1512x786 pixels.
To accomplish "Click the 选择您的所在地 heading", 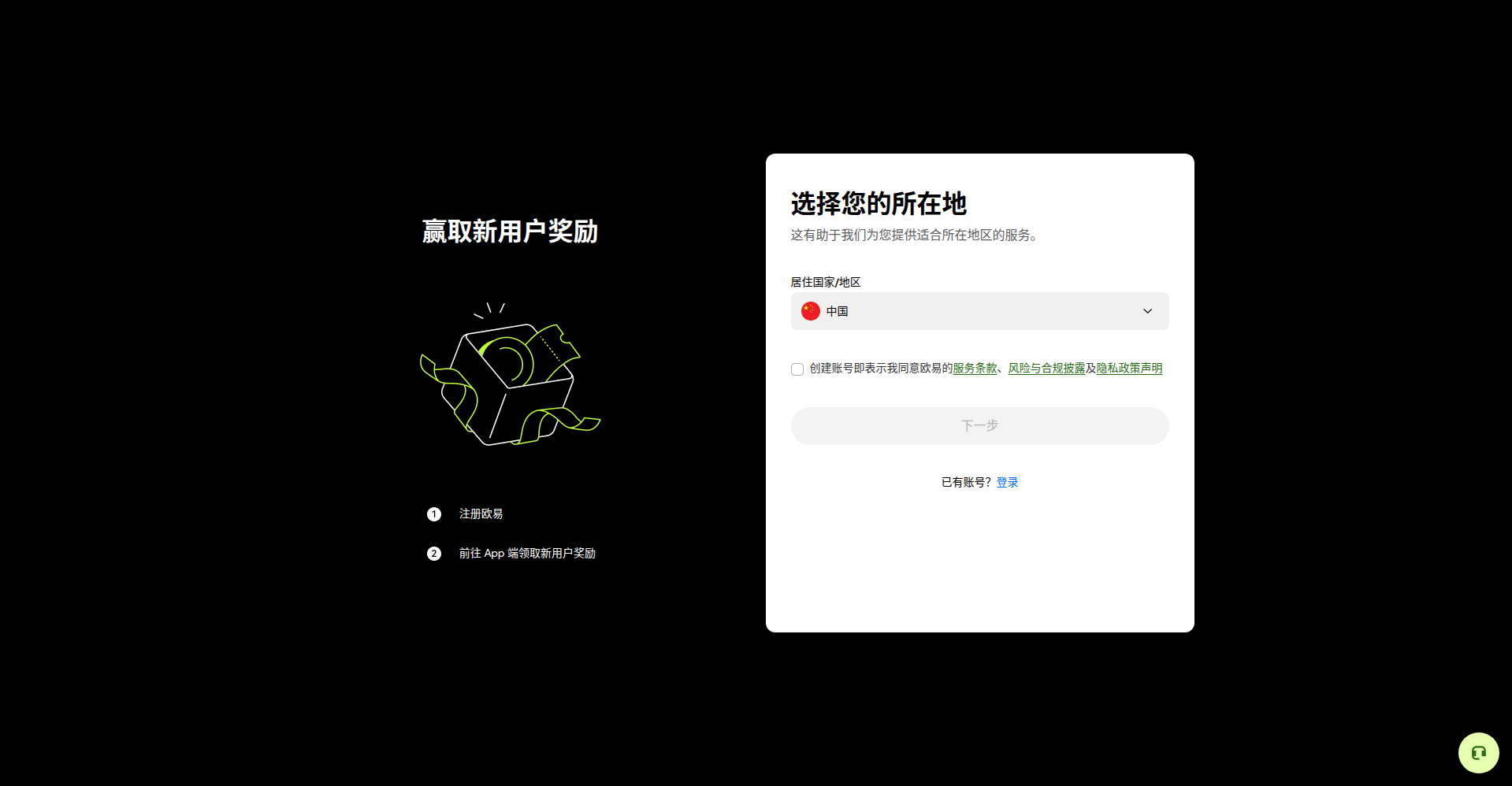I will click(879, 203).
